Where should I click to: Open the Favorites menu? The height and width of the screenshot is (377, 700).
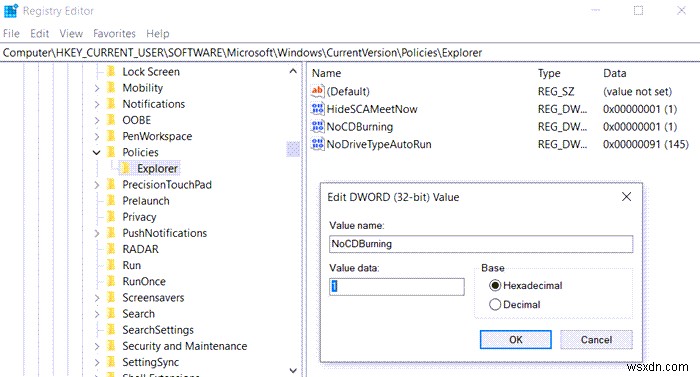[x=114, y=34]
